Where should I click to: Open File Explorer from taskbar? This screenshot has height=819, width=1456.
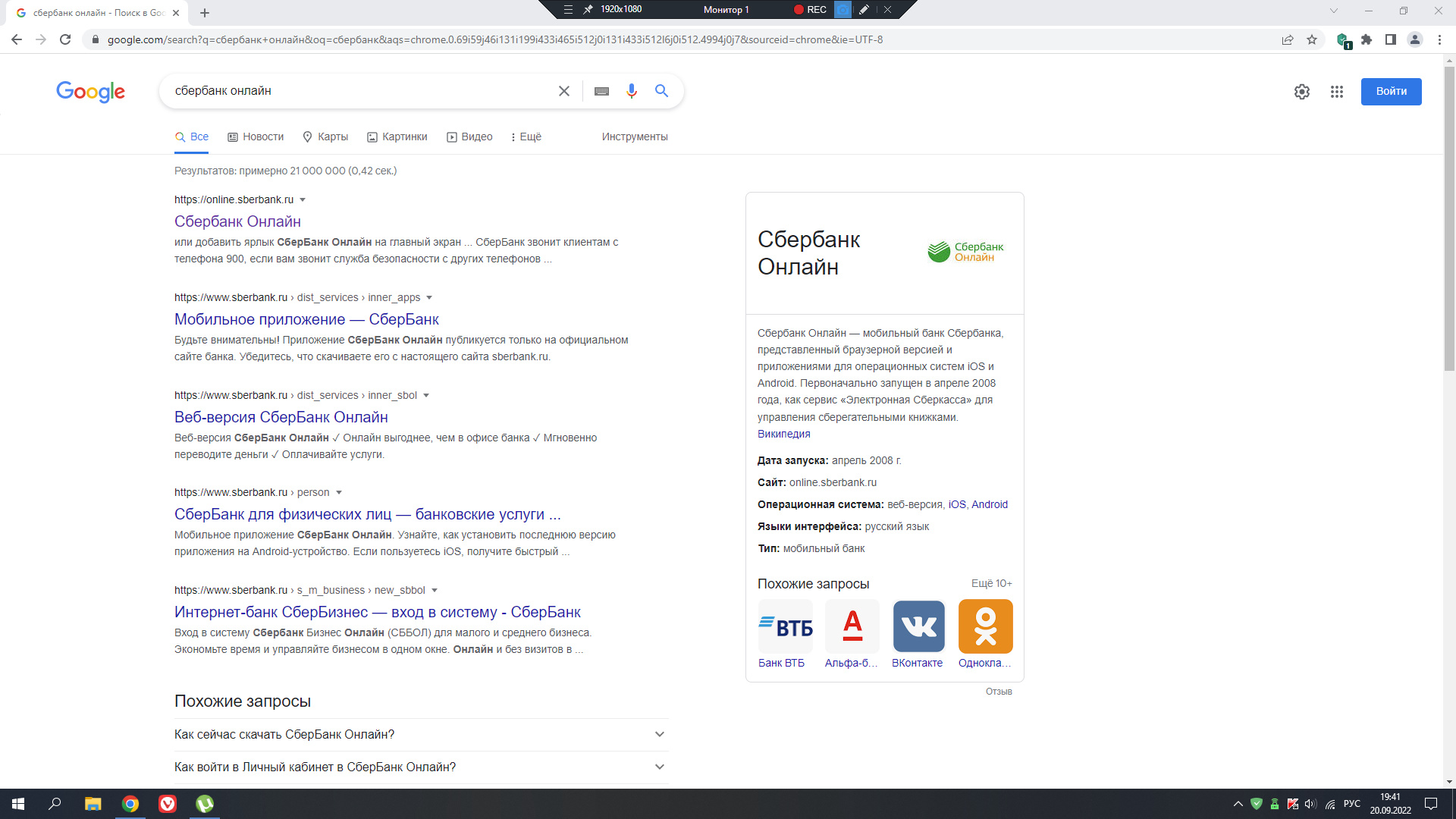coord(93,804)
